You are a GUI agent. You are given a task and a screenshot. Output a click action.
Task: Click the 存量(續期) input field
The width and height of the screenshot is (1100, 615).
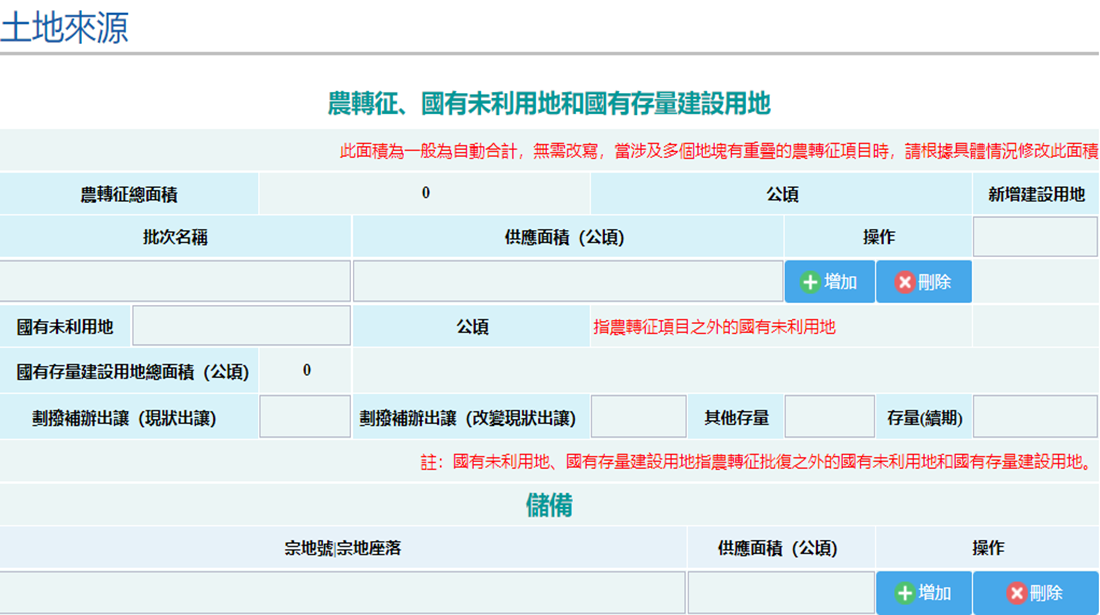click(x=1035, y=417)
